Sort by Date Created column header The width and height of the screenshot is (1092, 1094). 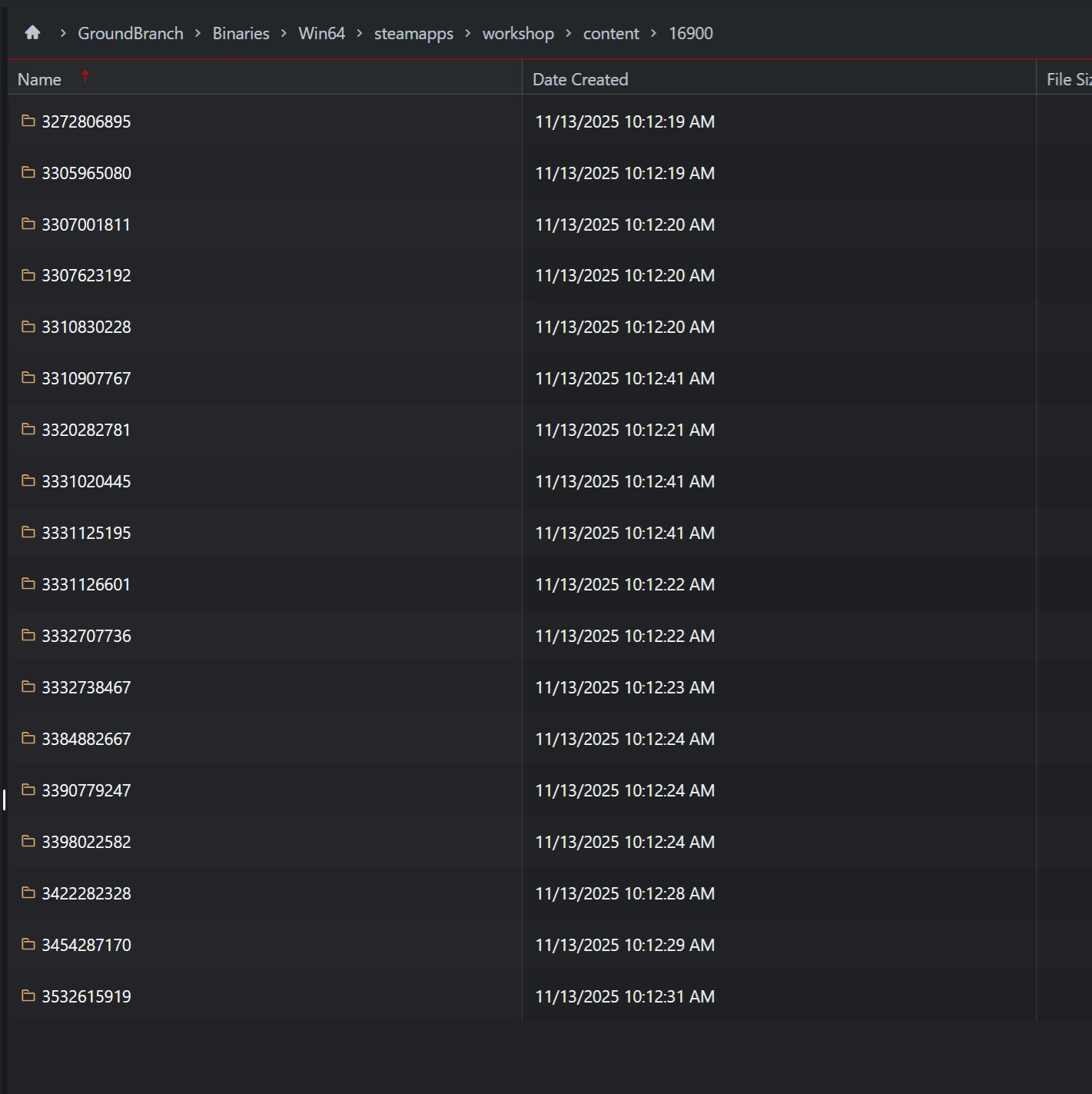click(x=580, y=80)
